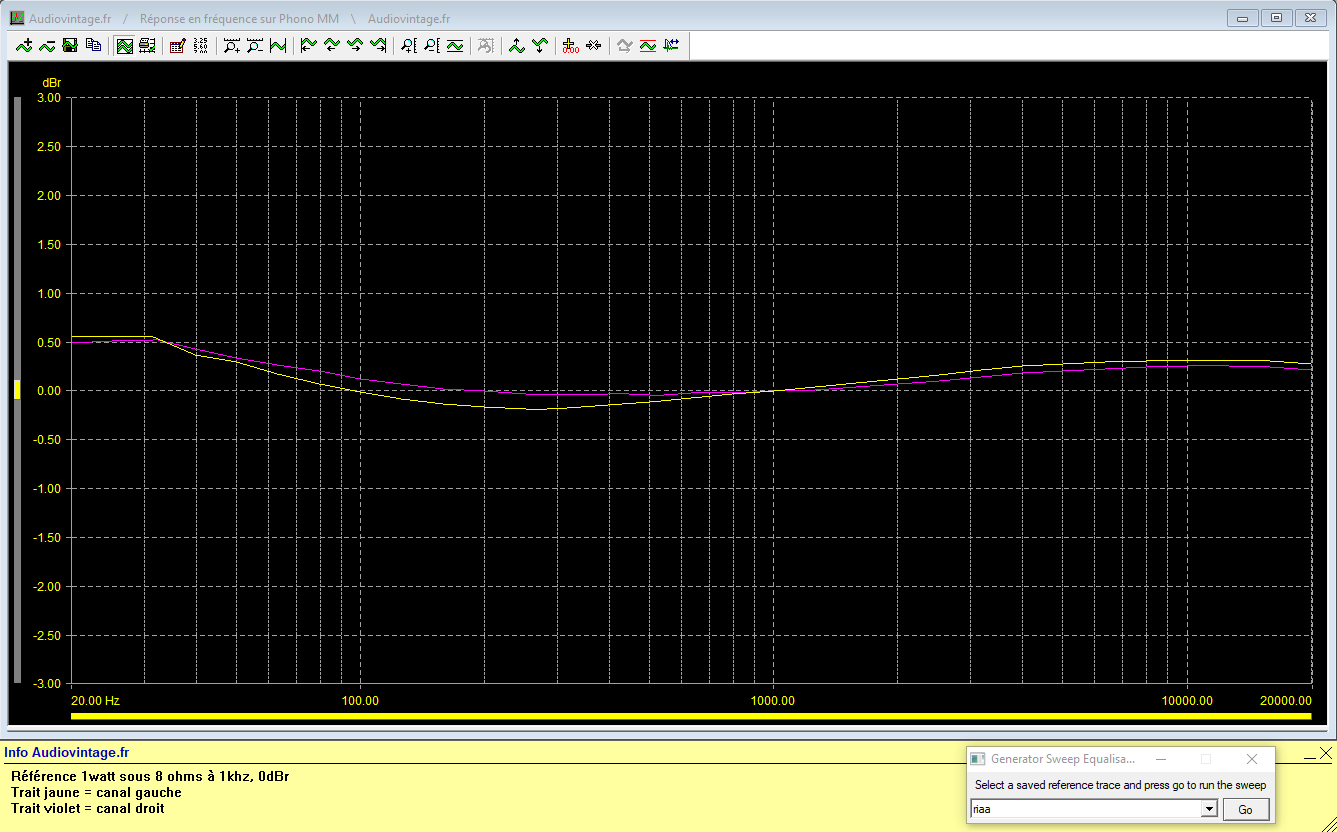The width and height of the screenshot is (1337, 832).
Task: Click the yellow cross cursor zero icon
Action: [570, 45]
